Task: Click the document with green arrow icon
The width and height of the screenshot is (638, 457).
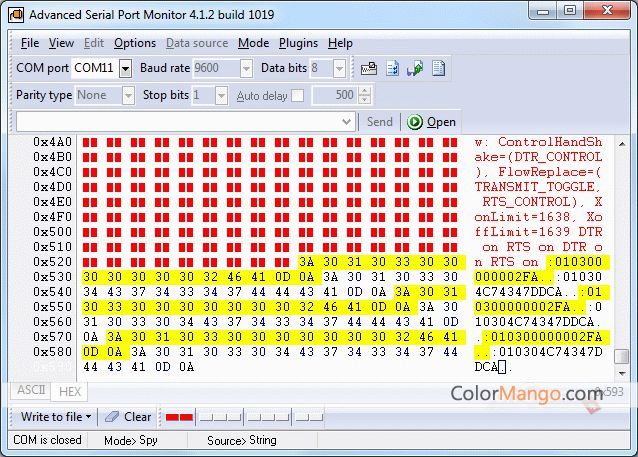Action: pyautogui.click(x=415, y=68)
